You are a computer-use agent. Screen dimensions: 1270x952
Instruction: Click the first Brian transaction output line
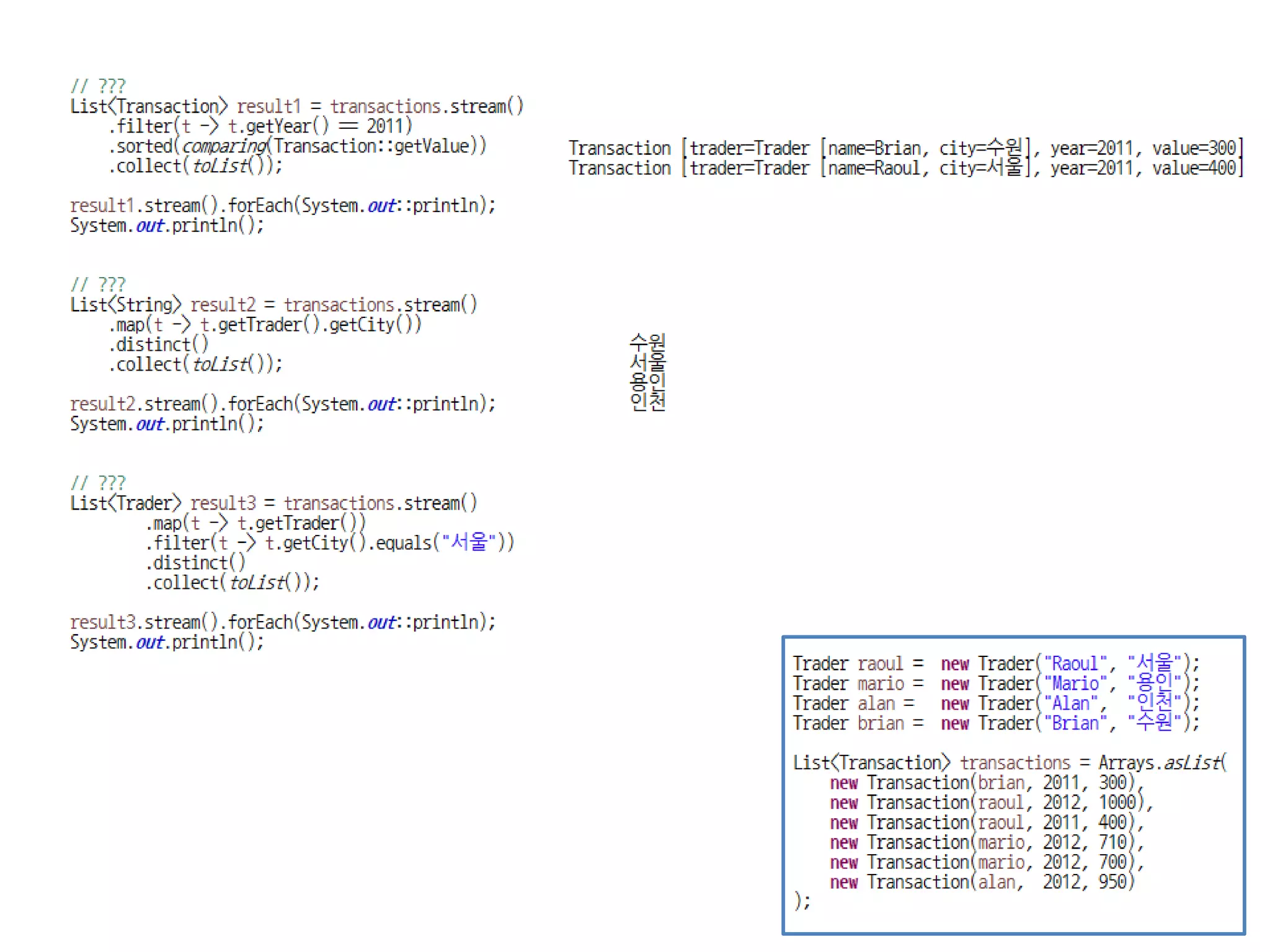(905, 148)
